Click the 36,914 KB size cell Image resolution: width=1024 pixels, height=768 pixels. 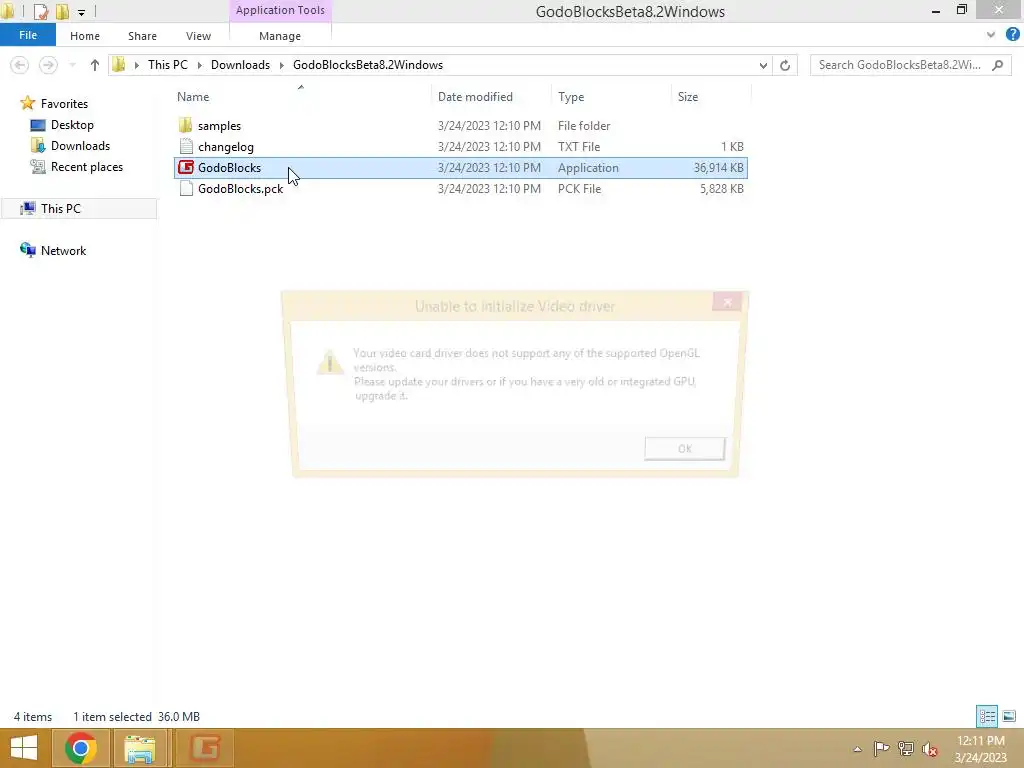pos(718,168)
